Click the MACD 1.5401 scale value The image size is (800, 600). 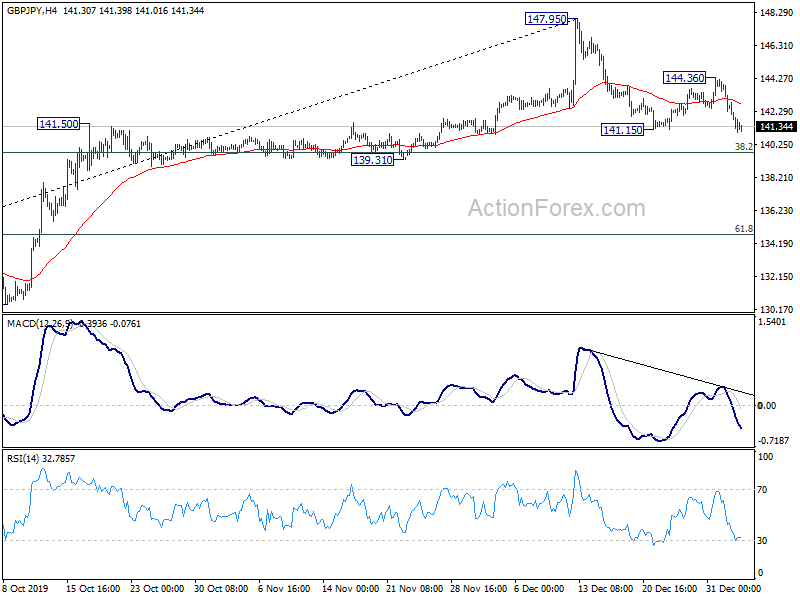pos(772,322)
